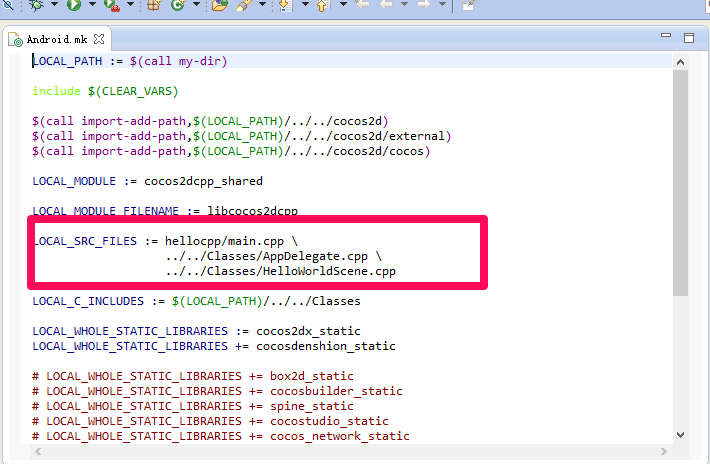The width and height of the screenshot is (710, 464).
Task: Click the Last Edit Location icon
Action: click(x=362, y=5)
